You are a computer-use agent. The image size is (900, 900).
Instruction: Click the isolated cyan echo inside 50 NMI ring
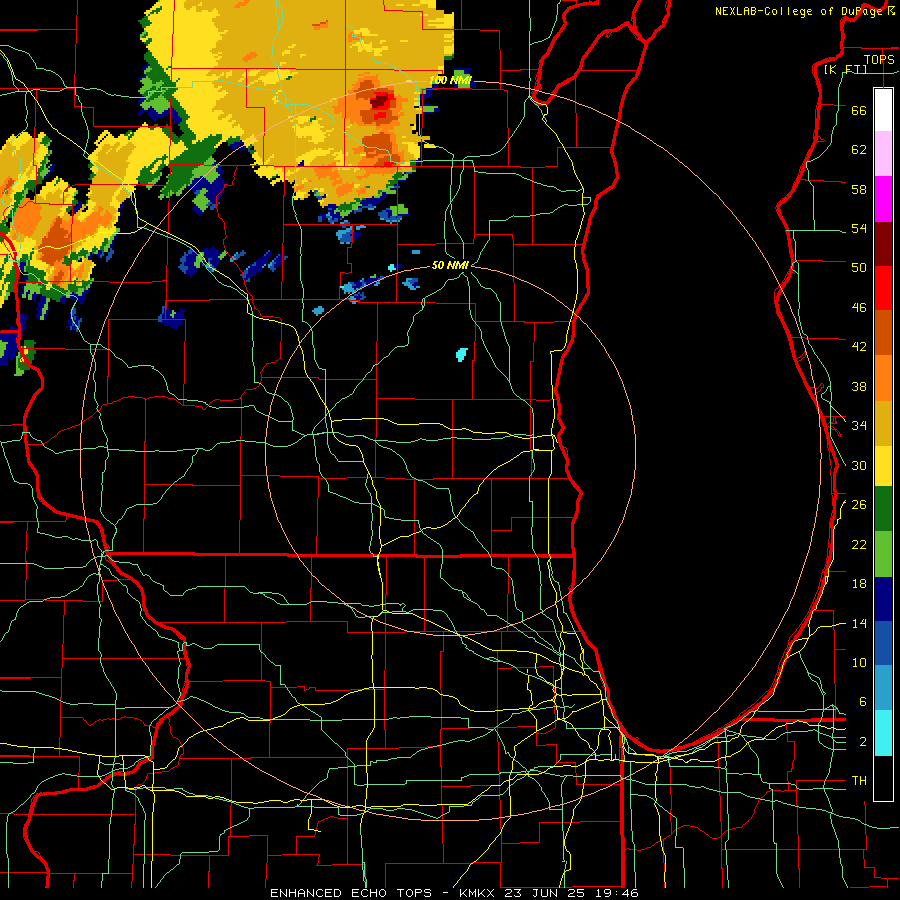coord(461,355)
